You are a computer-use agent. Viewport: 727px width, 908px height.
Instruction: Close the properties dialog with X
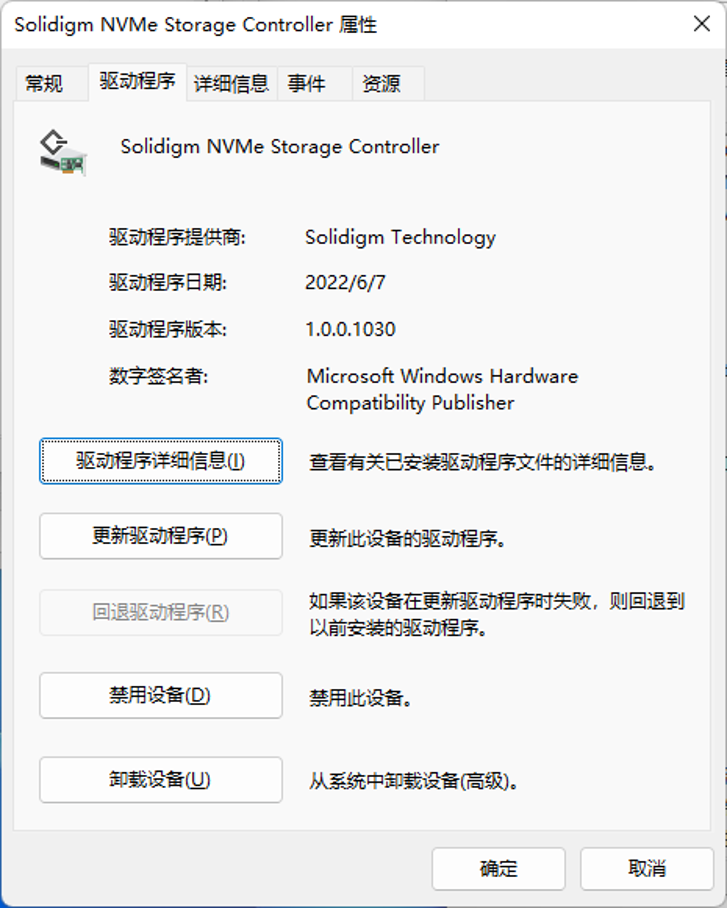pos(702,25)
